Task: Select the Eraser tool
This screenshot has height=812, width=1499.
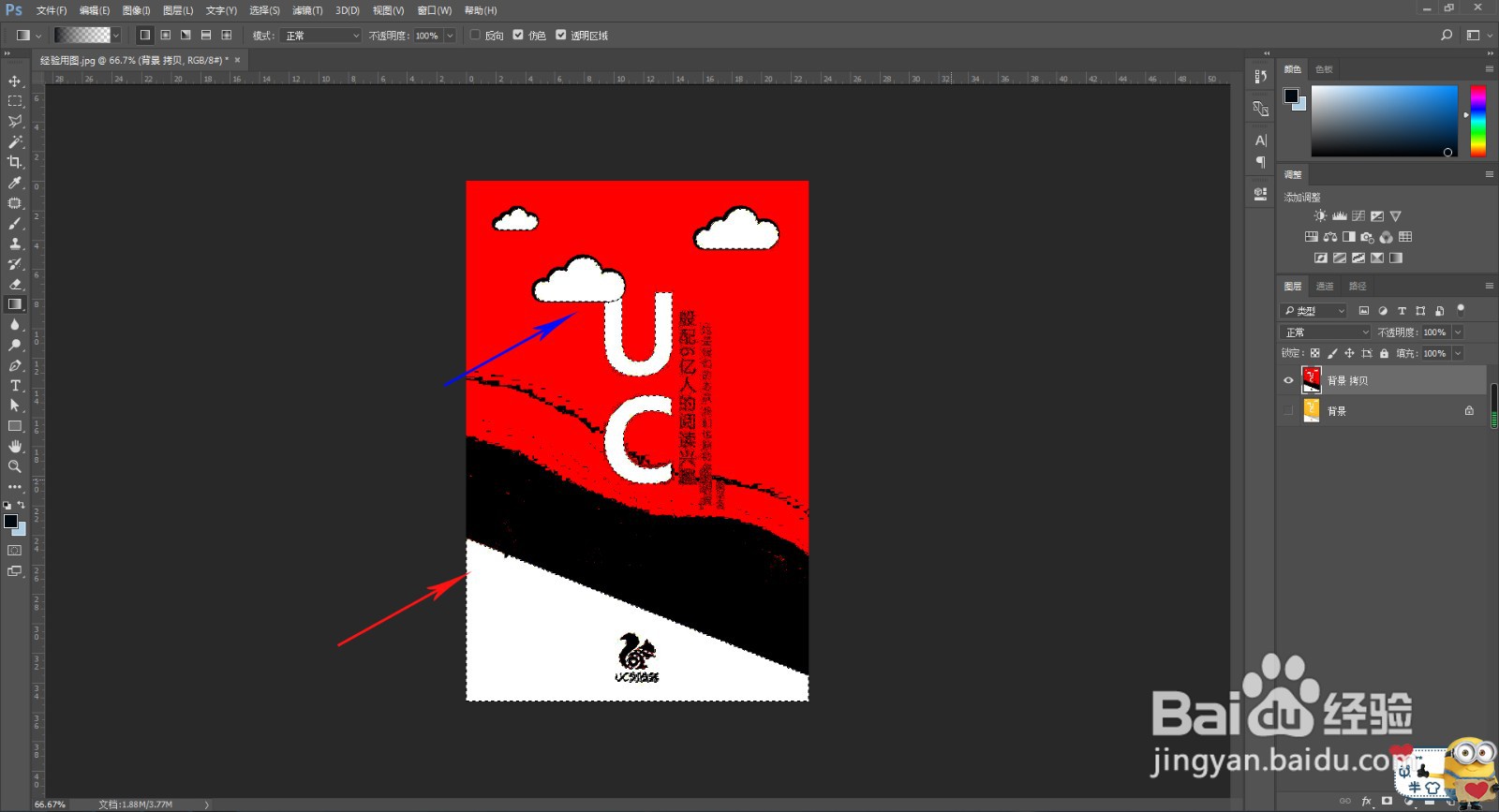Action: click(15, 284)
